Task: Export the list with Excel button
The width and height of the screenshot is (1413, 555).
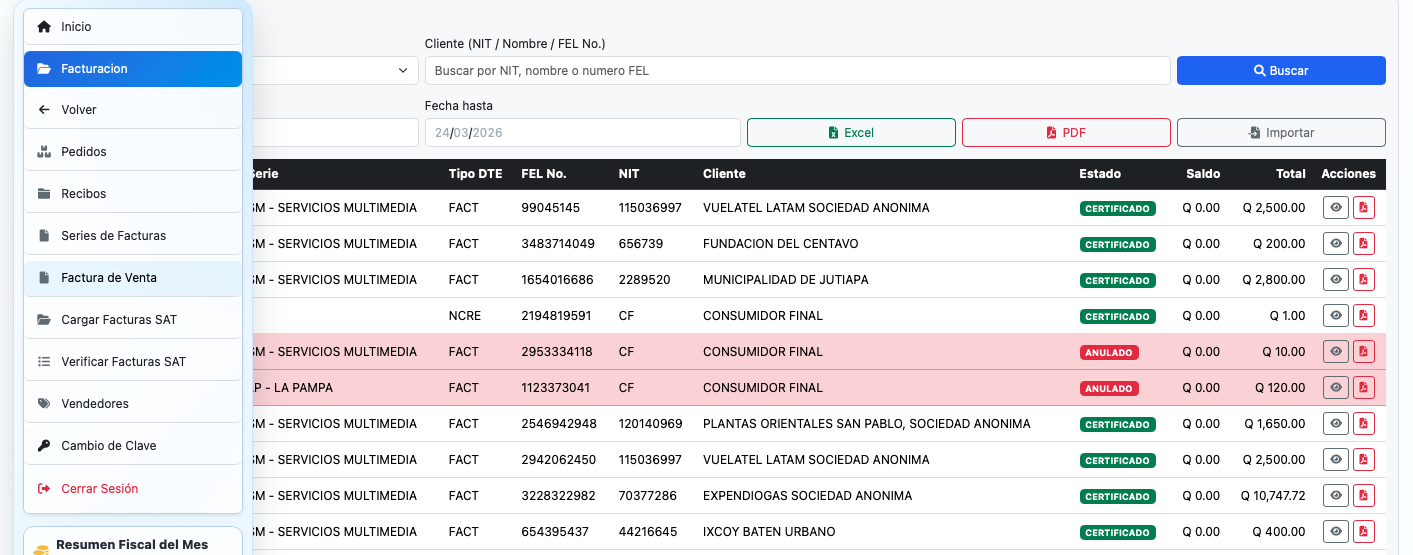Action: [851, 133]
